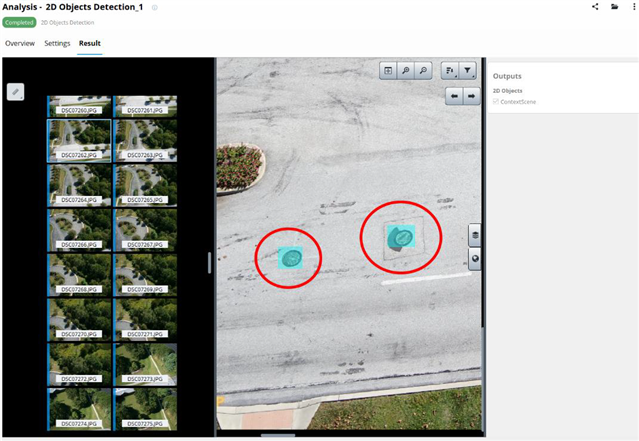Viewport: 639px width, 441px height.
Task: Go to the previous photo with left arrow
Action: [x=454, y=96]
